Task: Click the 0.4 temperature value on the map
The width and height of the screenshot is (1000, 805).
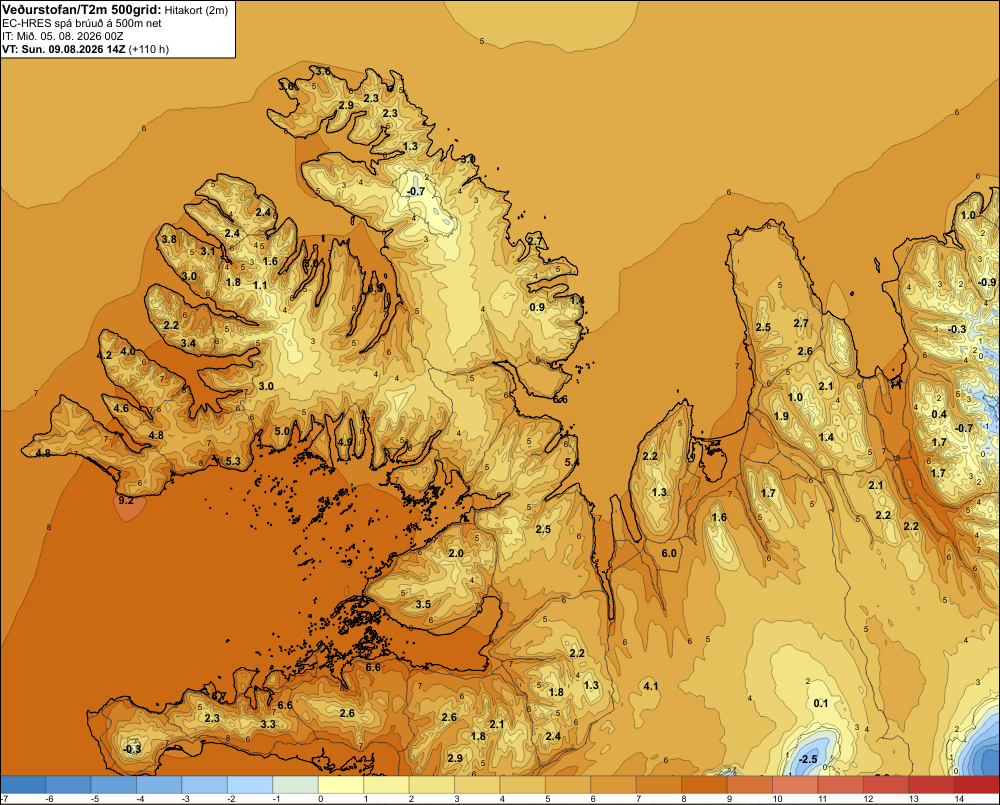Action: point(939,415)
